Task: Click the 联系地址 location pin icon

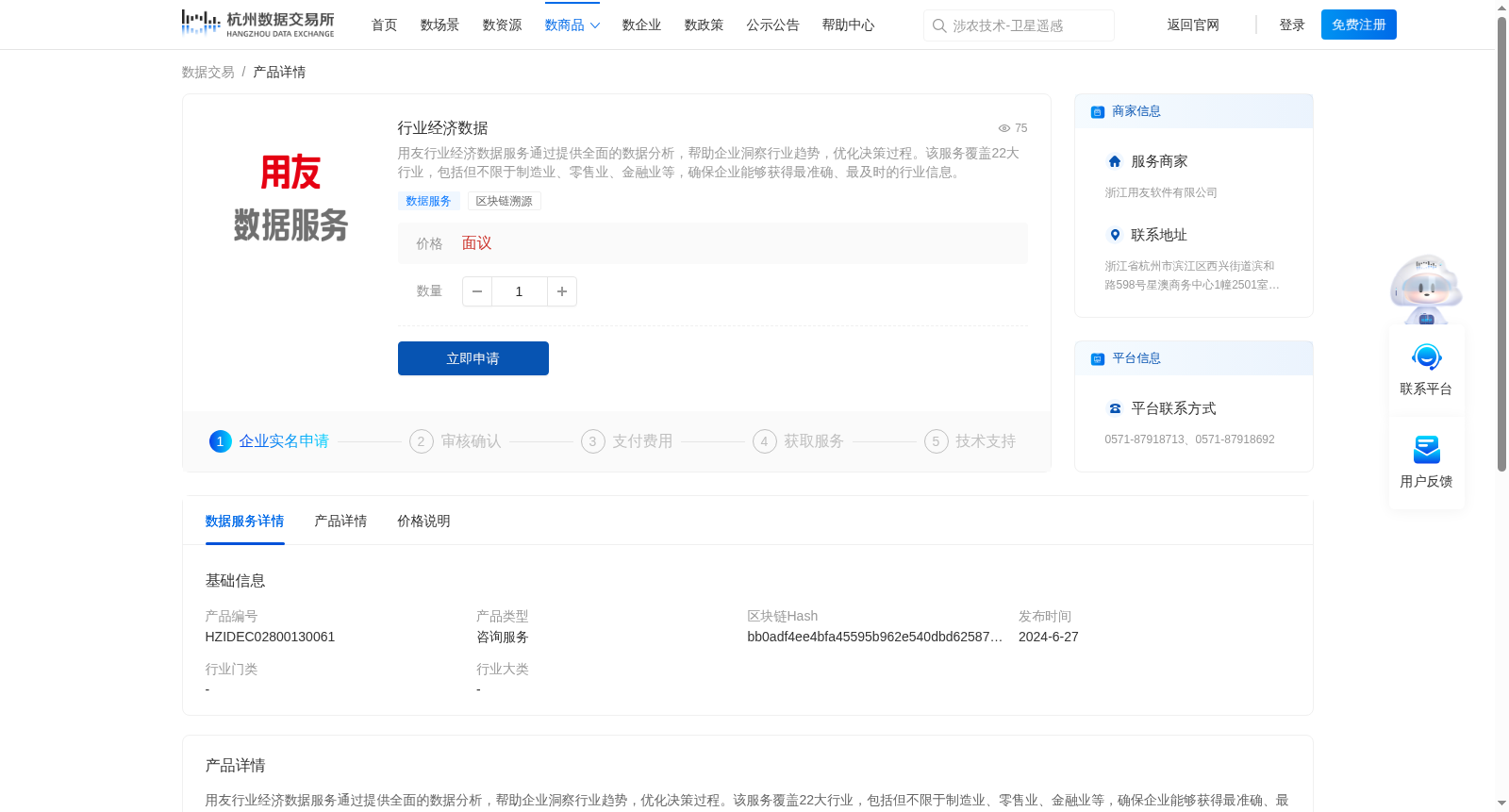Action: [x=1115, y=235]
